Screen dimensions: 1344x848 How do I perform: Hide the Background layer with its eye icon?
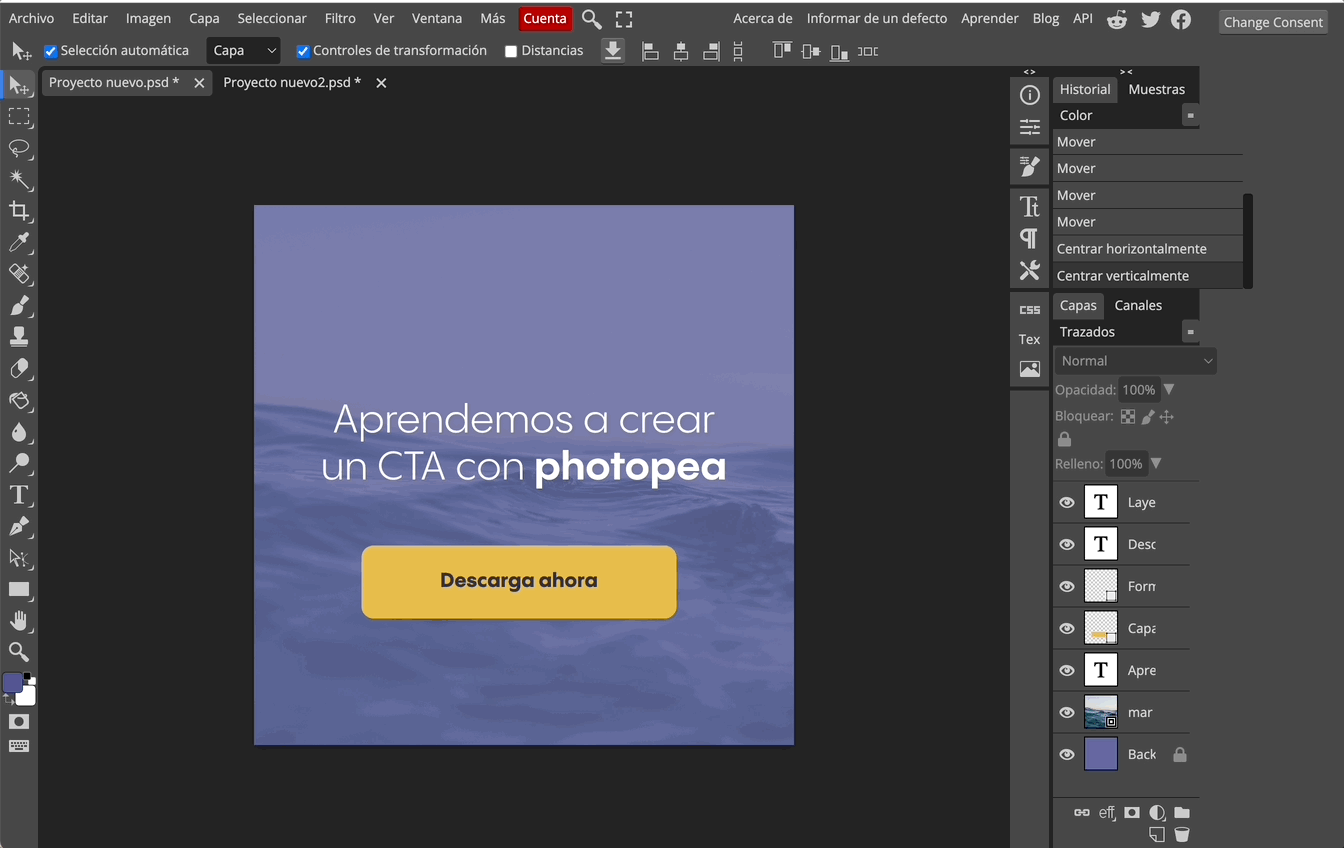(x=1067, y=755)
